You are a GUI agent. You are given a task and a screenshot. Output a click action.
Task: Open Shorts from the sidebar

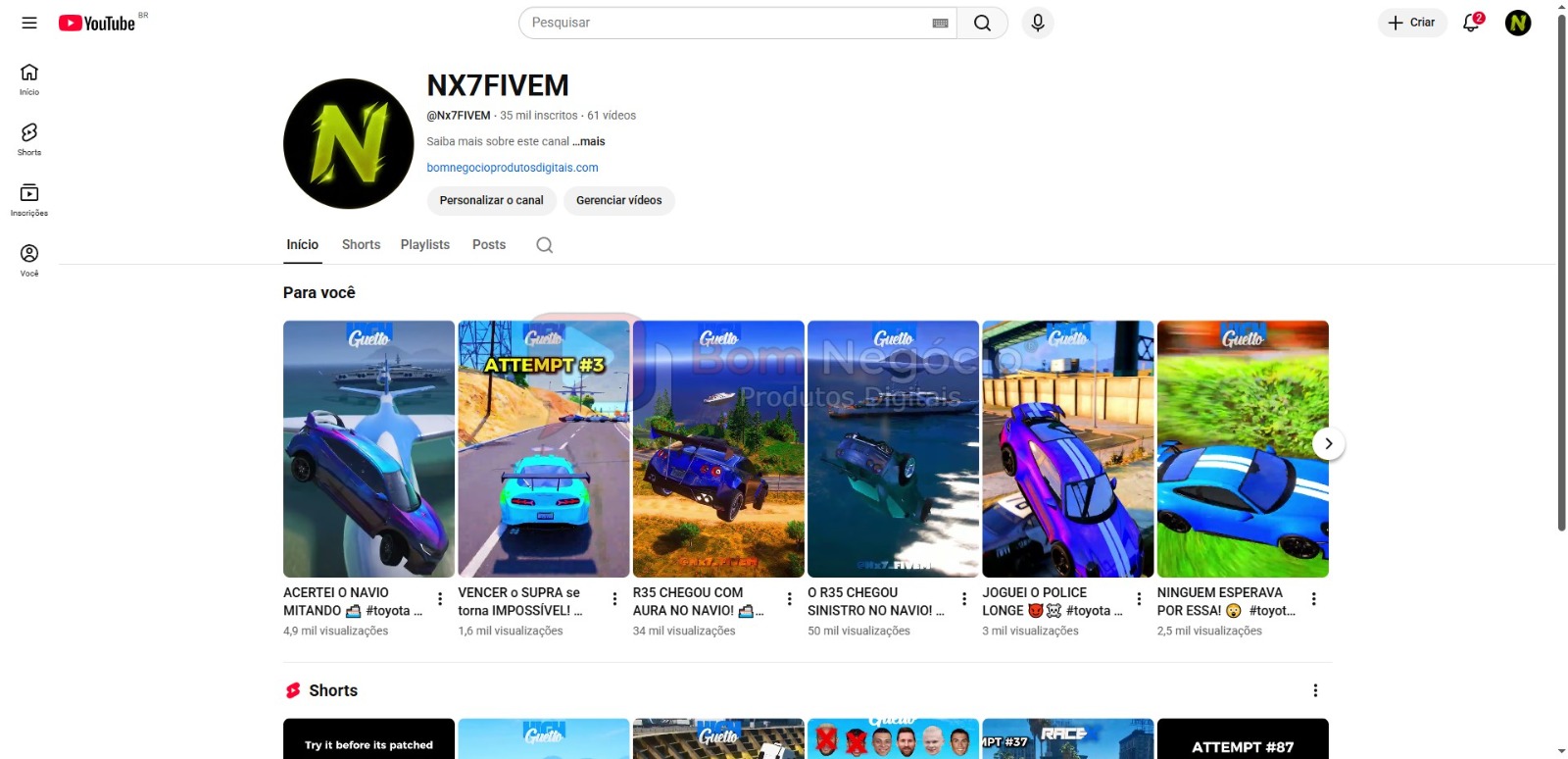coord(29,138)
